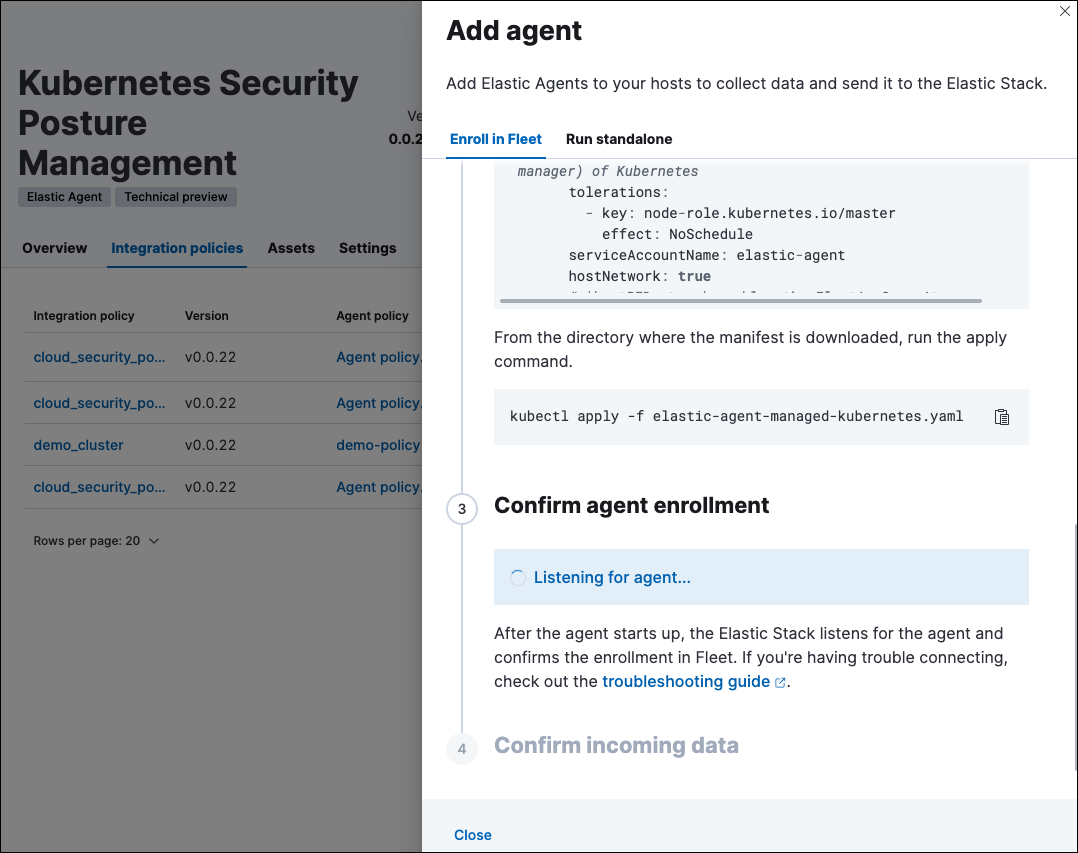
Task: Collapse the Confirm agent enrollment section
Action: coord(631,505)
